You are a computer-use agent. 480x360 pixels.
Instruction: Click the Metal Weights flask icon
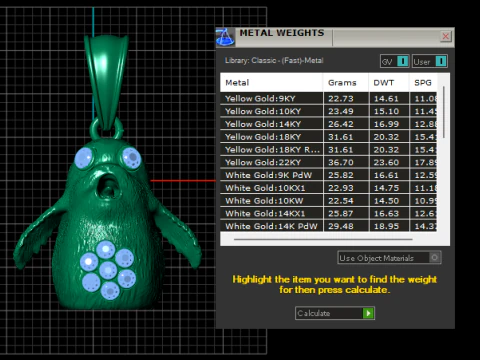225,37
